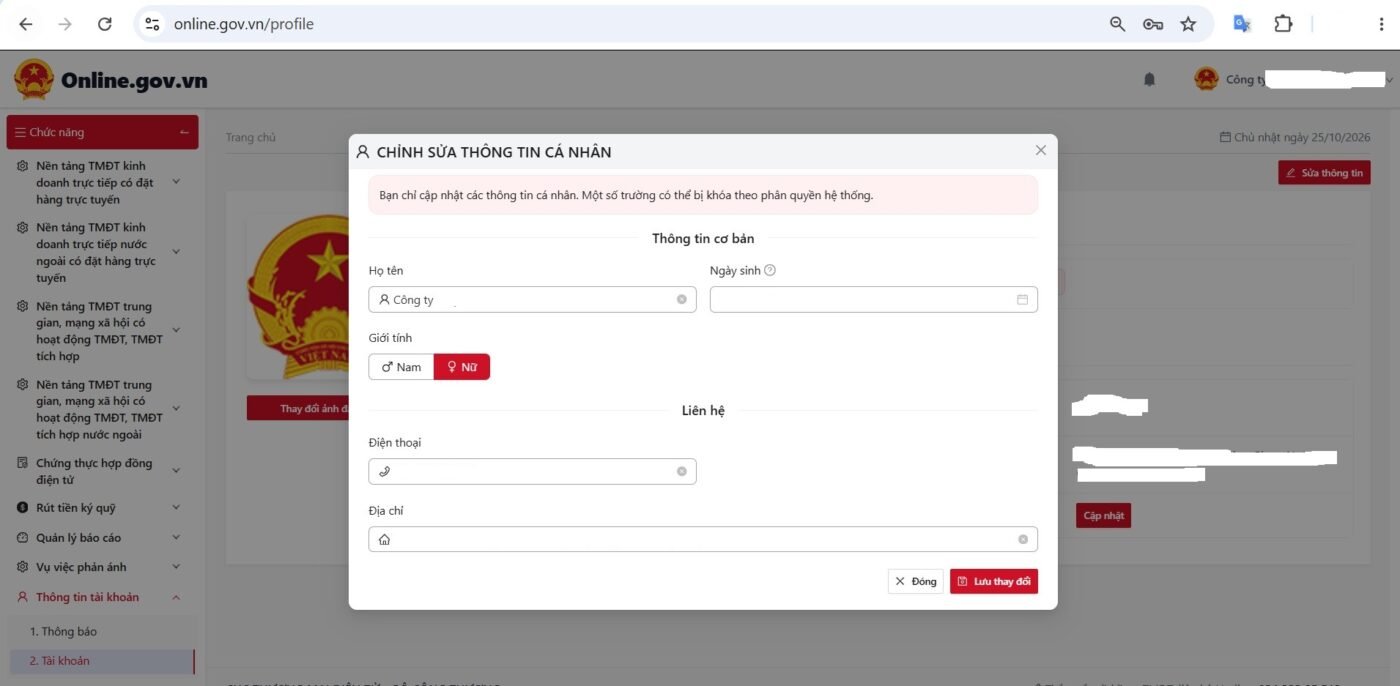Open the Google Translate extension icon

coord(1242,24)
